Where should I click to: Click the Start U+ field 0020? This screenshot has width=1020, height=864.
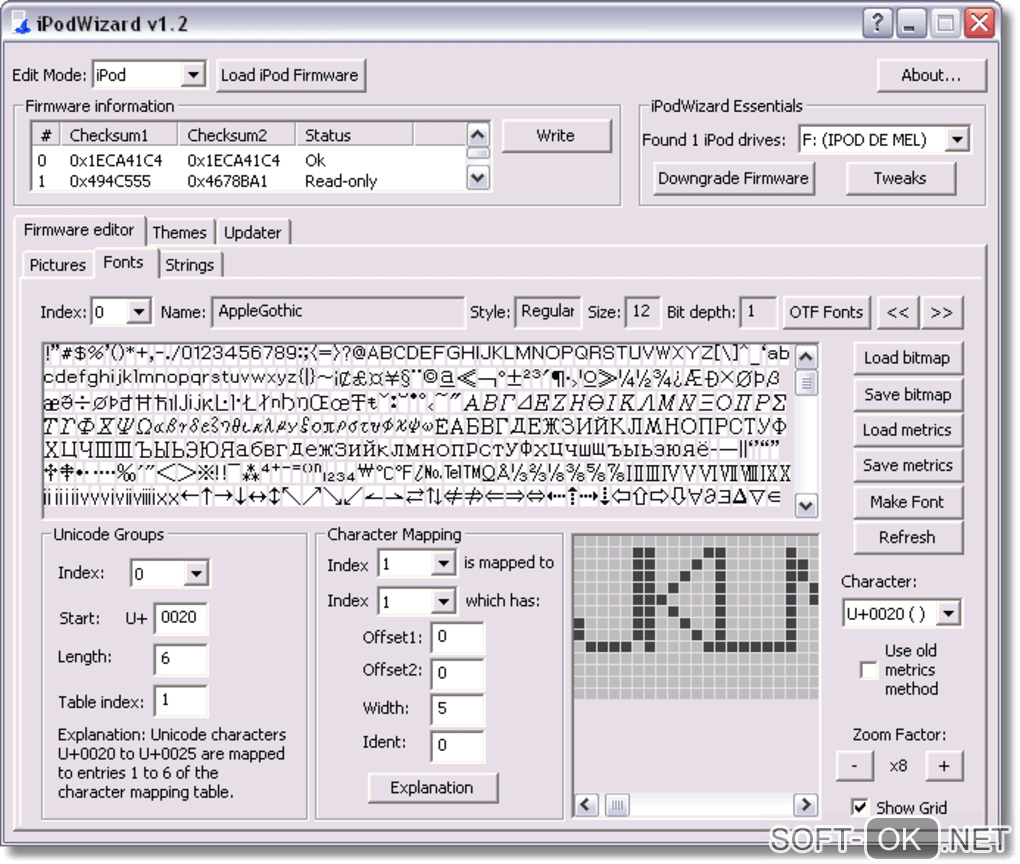(180, 617)
